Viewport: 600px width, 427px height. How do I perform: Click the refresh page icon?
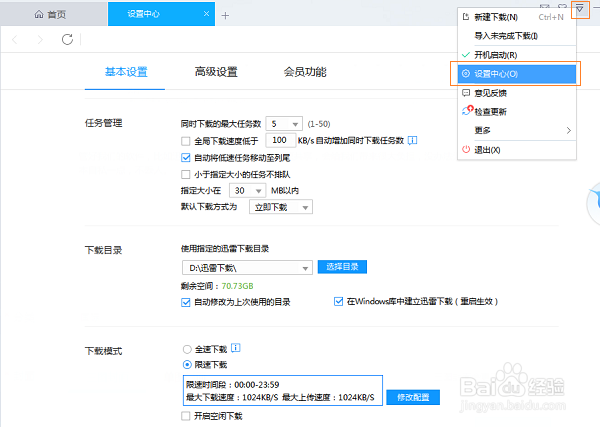pyautogui.click(x=67, y=39)
